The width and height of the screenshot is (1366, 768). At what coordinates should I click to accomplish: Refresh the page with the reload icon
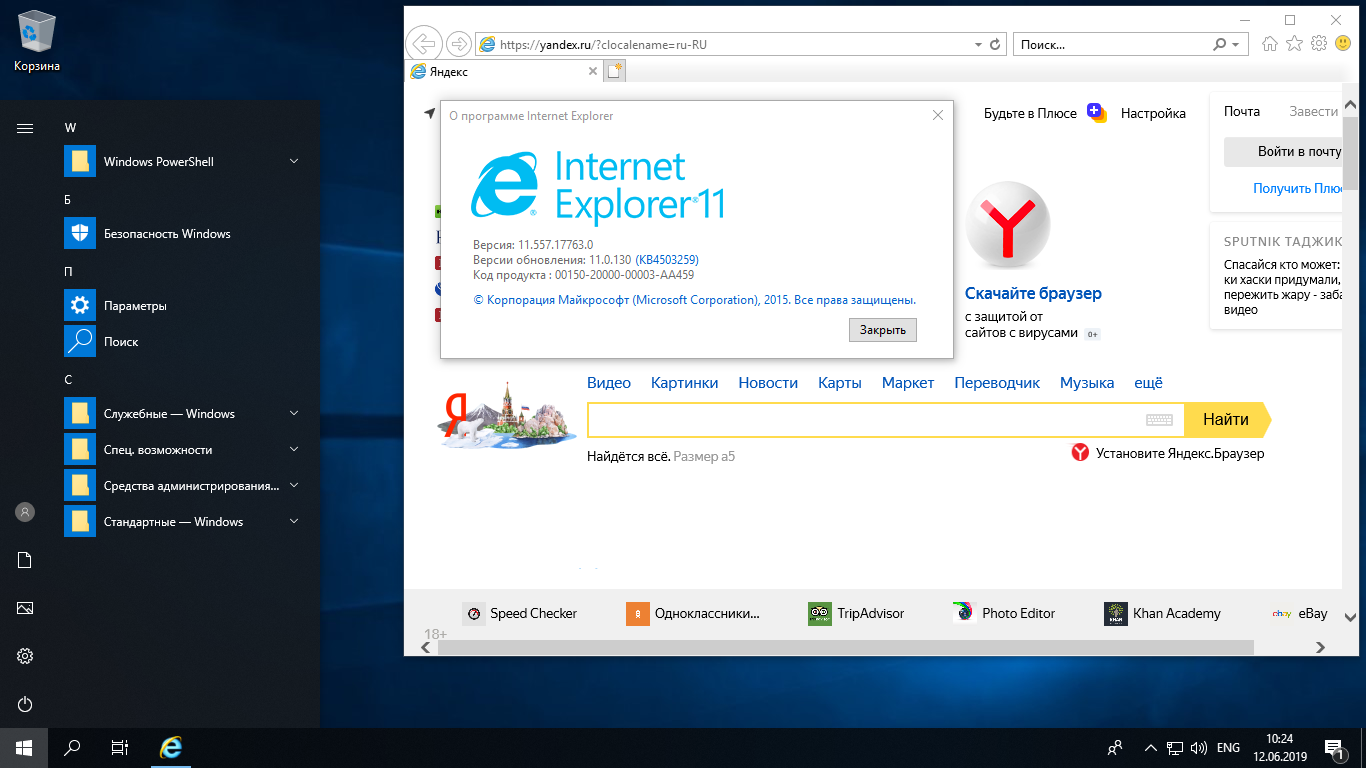[x=995, y=45]
